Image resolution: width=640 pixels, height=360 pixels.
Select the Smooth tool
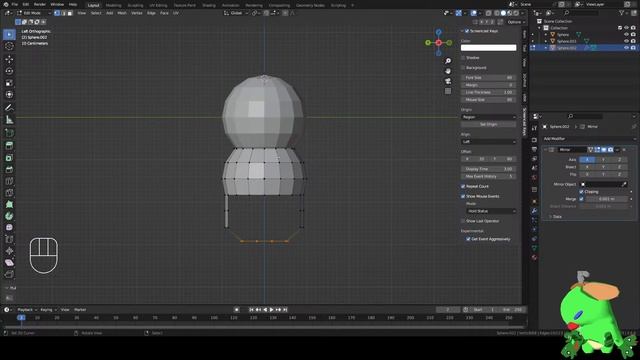(x=9, y=227)
